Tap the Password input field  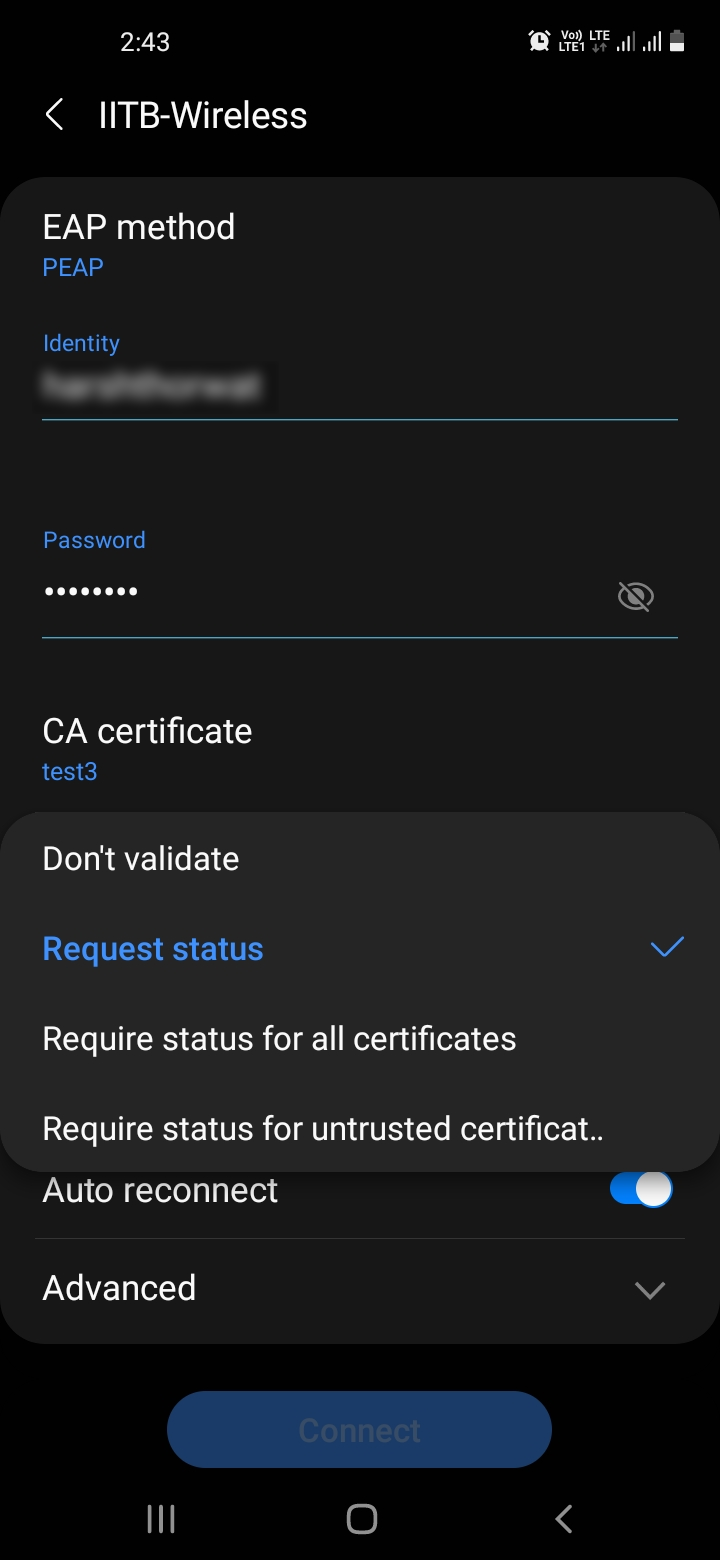click(x=320, y=593)
